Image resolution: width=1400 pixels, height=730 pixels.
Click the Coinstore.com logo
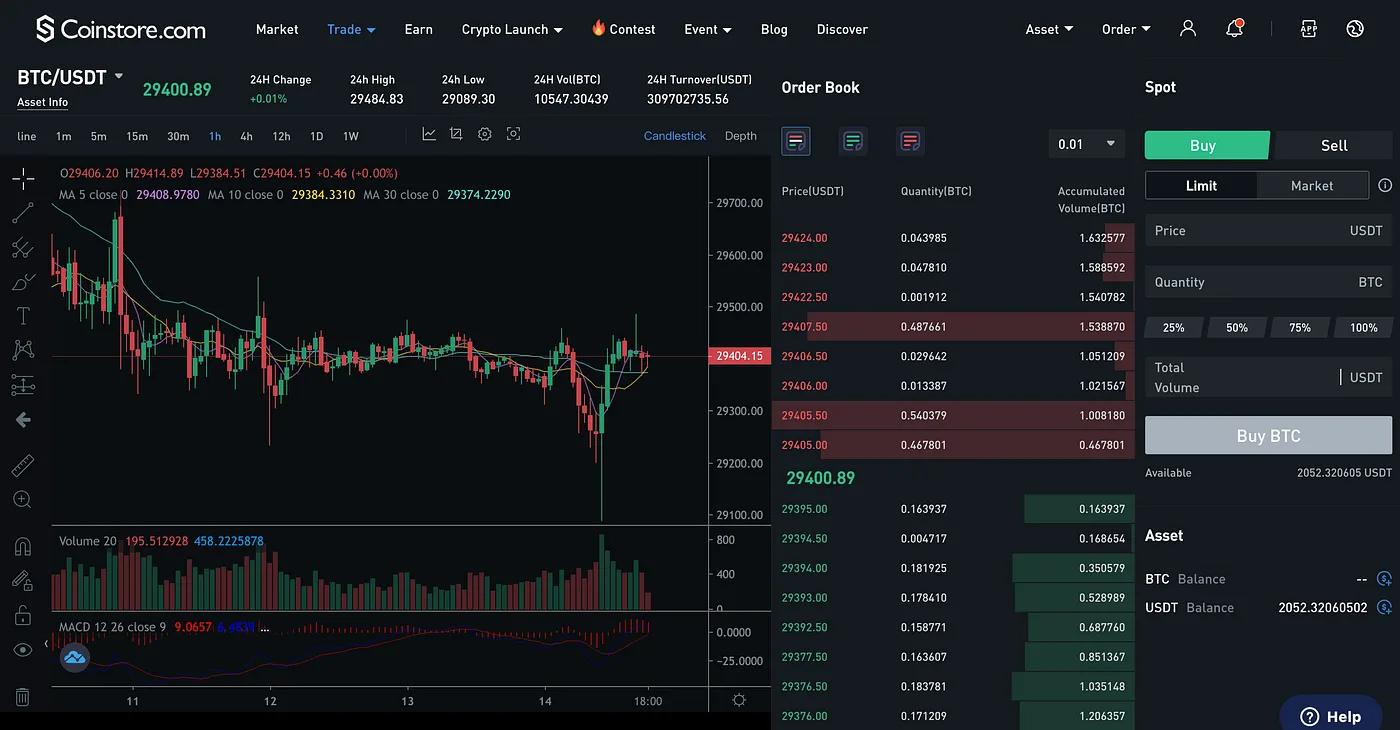(121, 29)
